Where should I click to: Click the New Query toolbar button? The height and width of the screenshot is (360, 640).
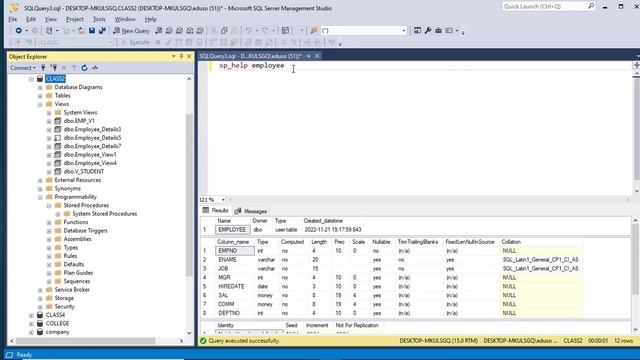[131, 31]
